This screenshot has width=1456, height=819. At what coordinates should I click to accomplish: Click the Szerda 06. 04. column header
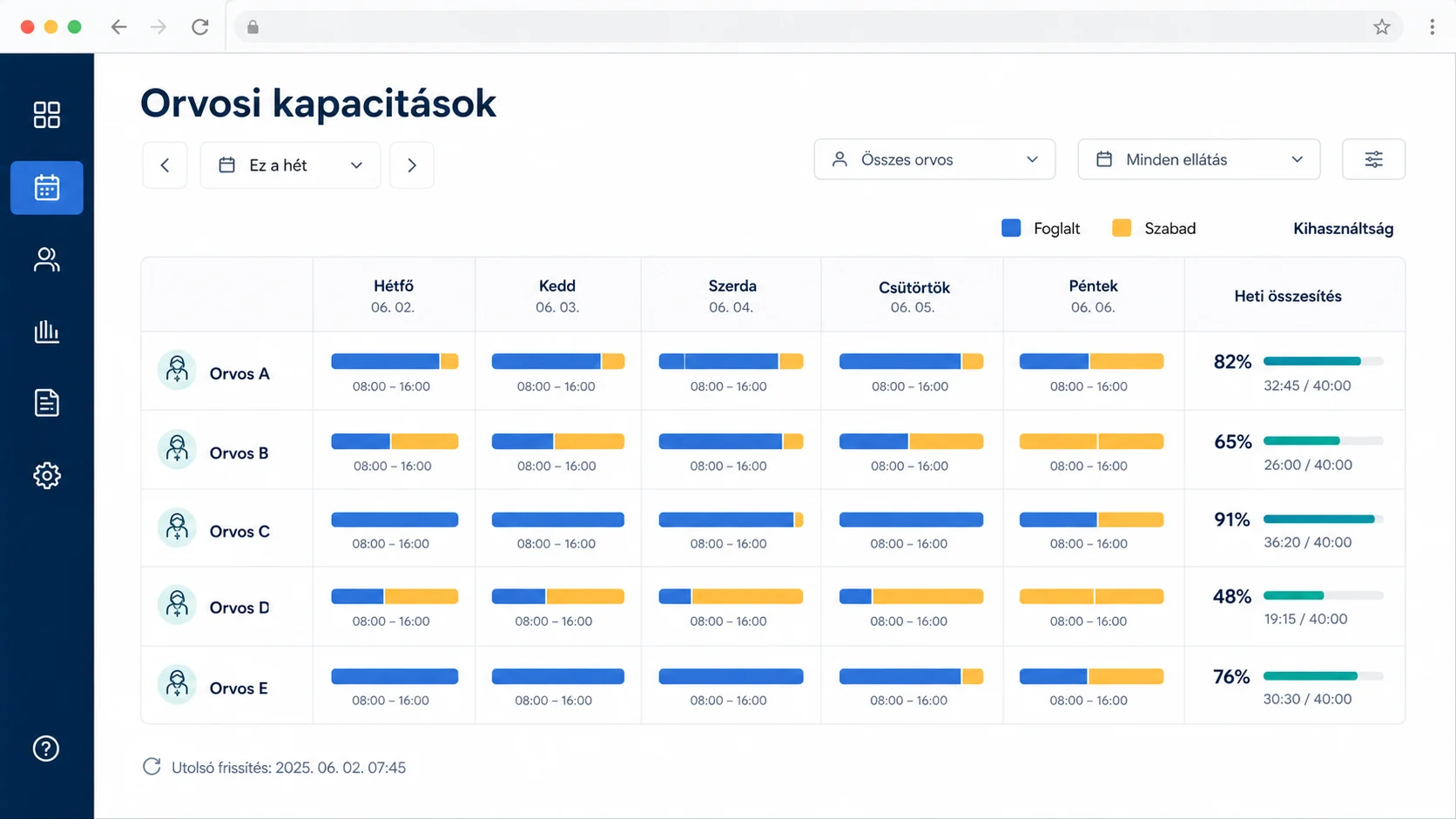pos(731,296)
